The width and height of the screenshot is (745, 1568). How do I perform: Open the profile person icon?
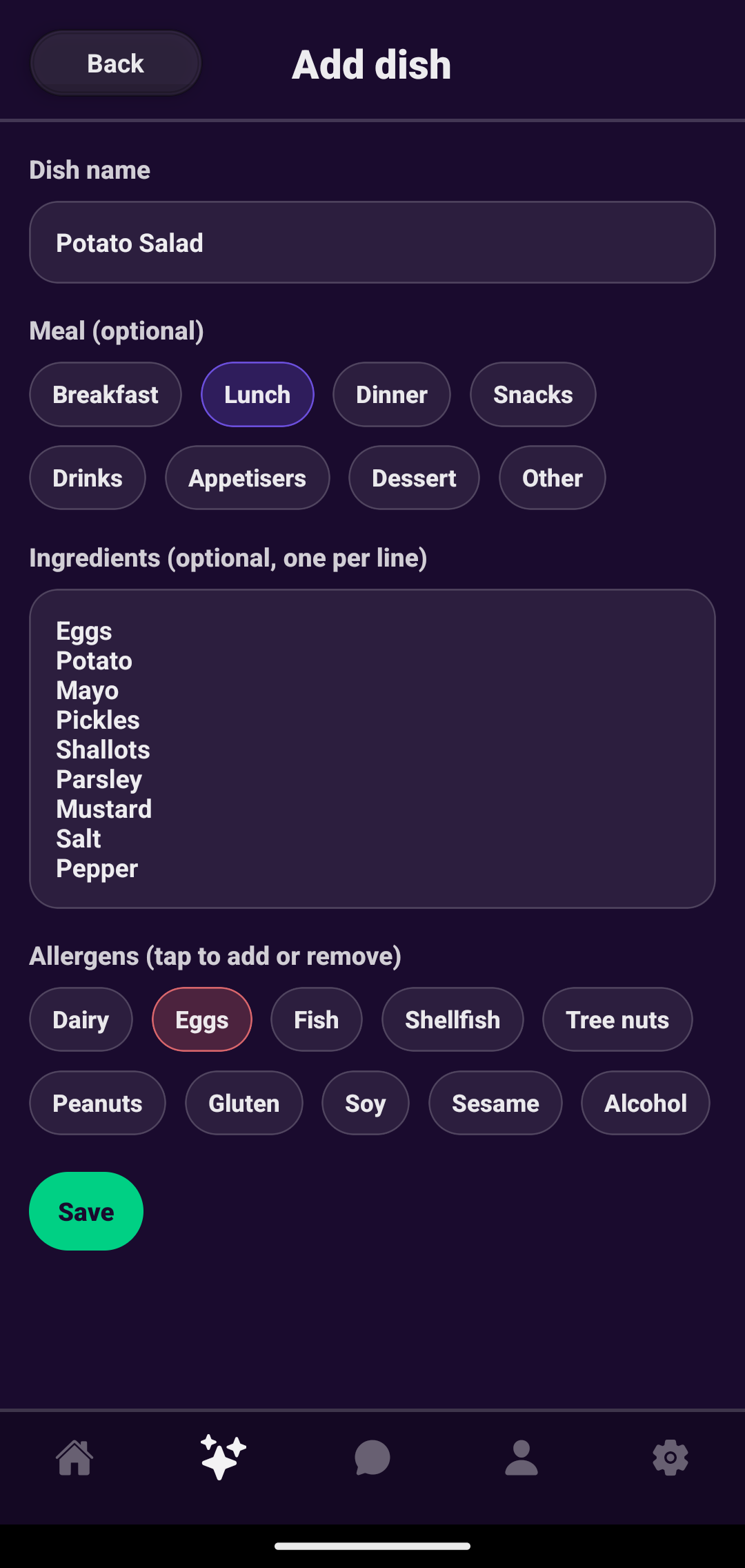pyautogui.click(x=521, y=1458)
